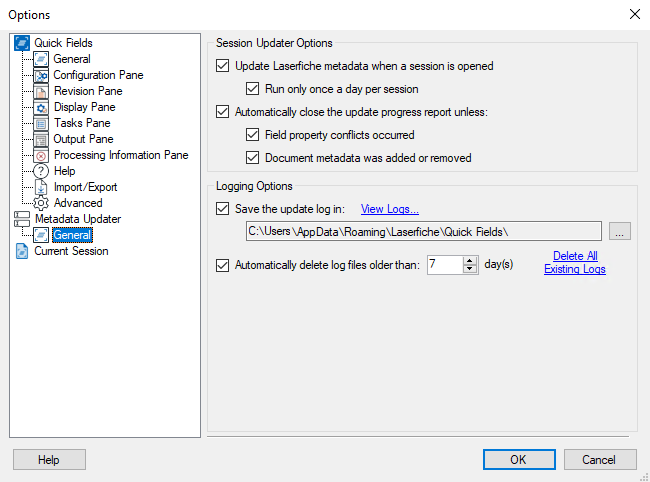Open Revision Pane options
650x482 pixels.
88,91
